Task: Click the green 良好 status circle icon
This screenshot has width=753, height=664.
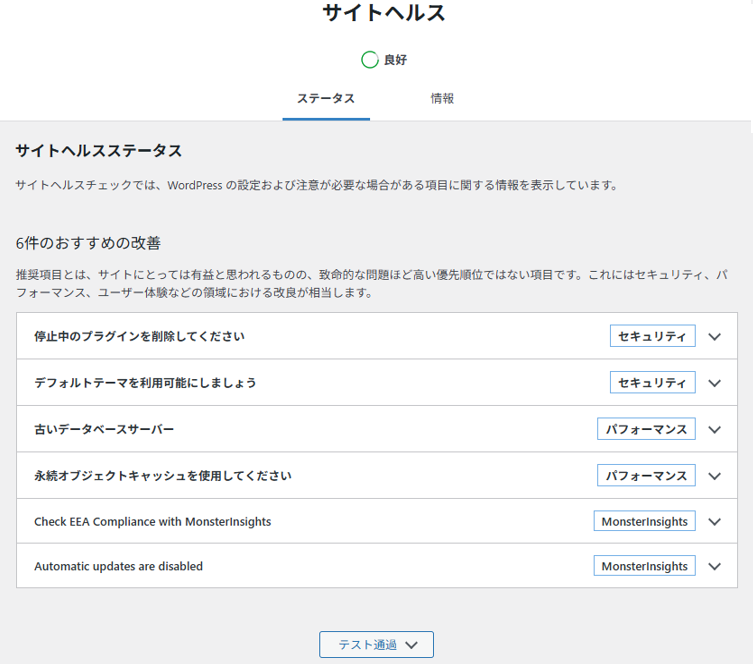Action: [x=370, y=60]
